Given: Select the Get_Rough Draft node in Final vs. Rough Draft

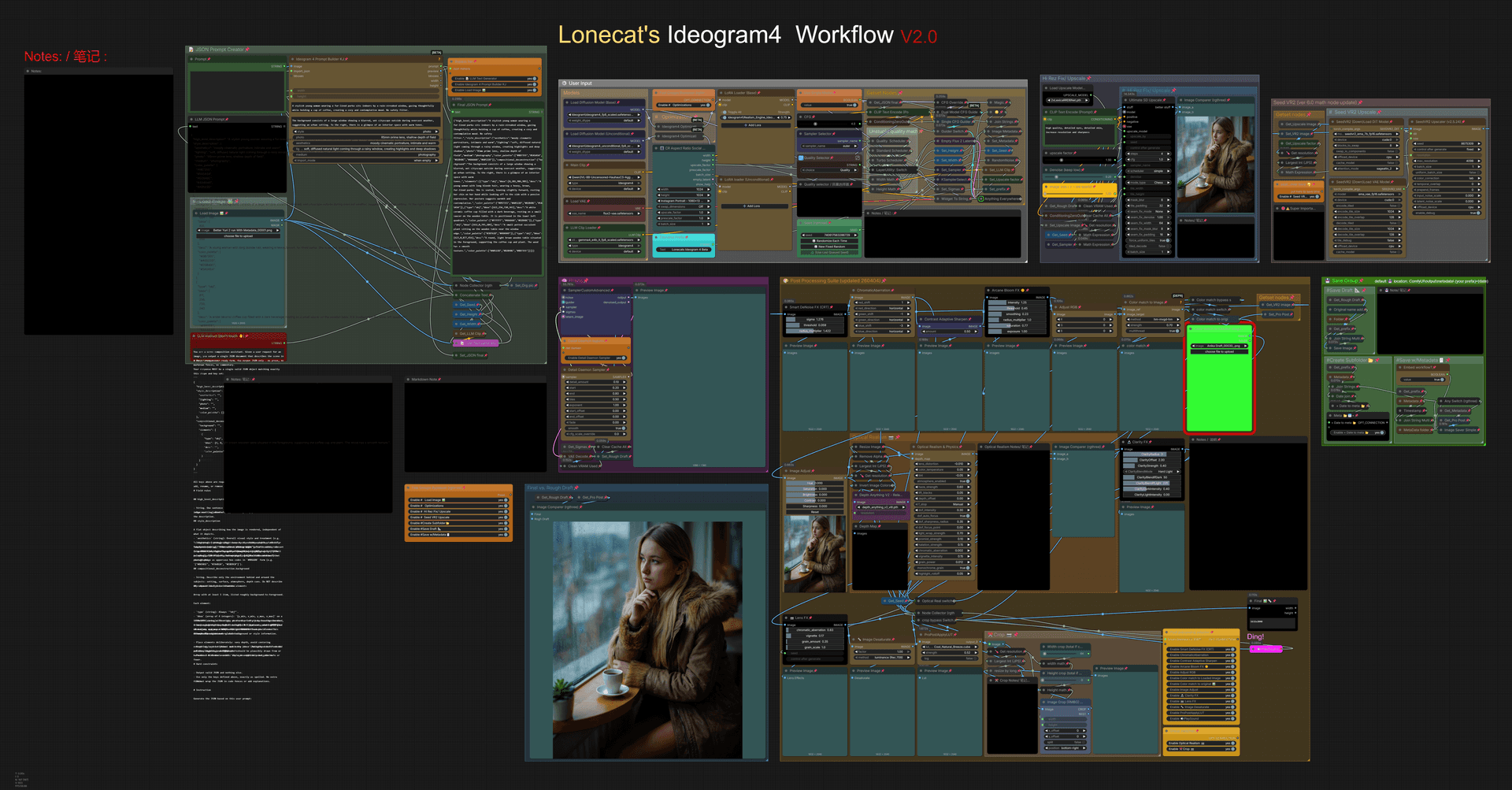Looking at the screenshot, I should pyautogui.click(x=554, y=497).
